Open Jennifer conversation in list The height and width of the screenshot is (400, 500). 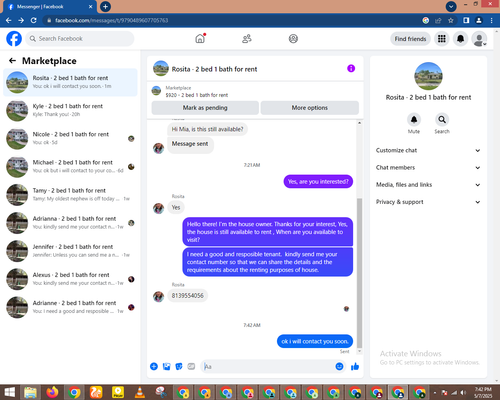click(70, 251)
